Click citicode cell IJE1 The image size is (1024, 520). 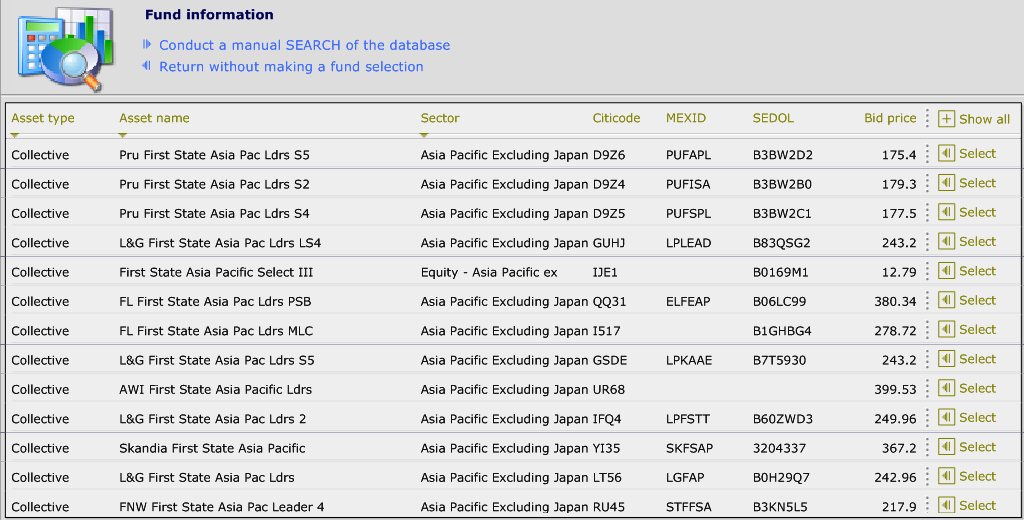pyautogui.click(x=605, y=272)
